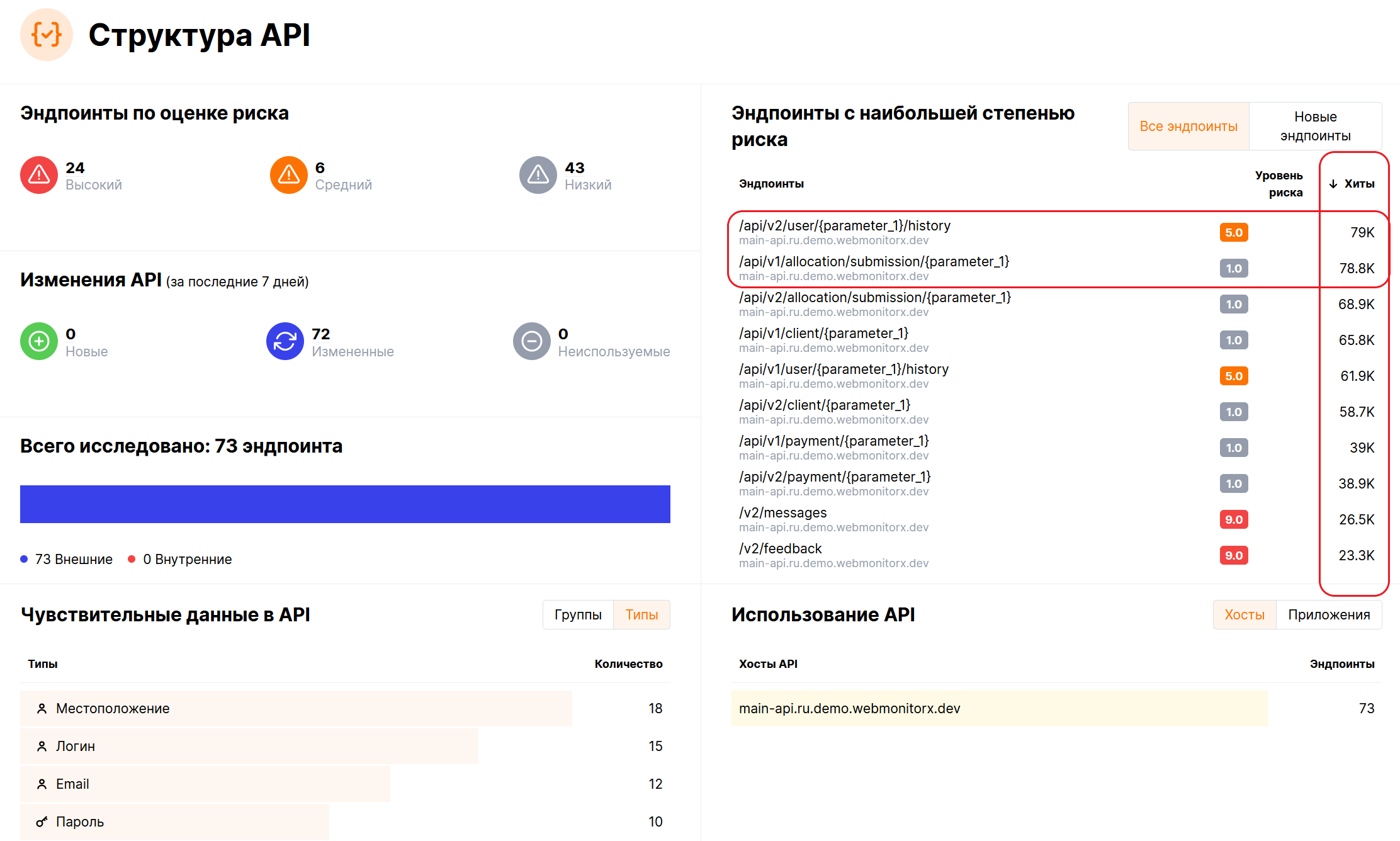The image size is (1400, 841).
Task: Open /api/v2/payment/{parameter_1} endpoint
Action: (835, 477)
